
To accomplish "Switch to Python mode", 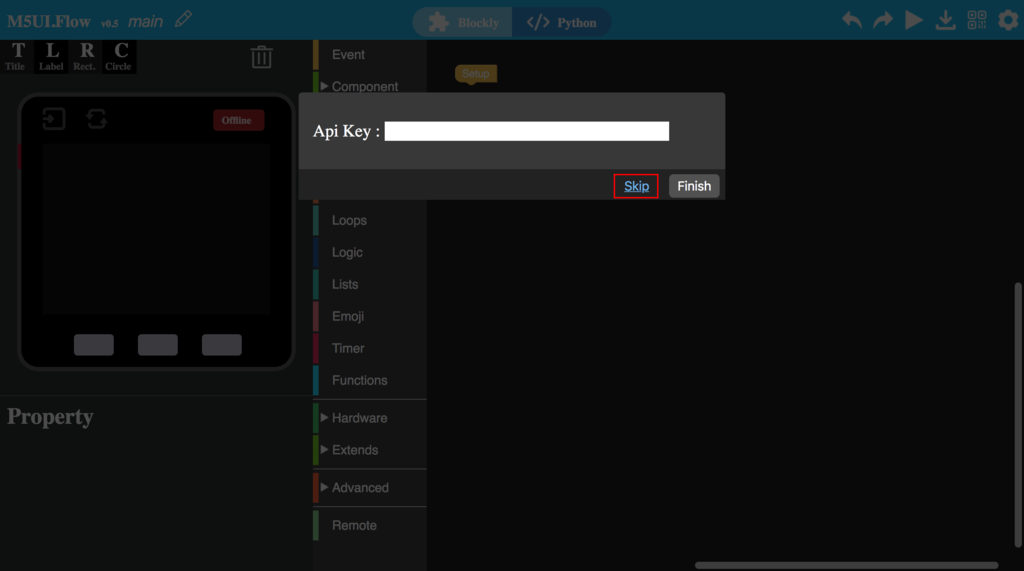I will 562,22.
